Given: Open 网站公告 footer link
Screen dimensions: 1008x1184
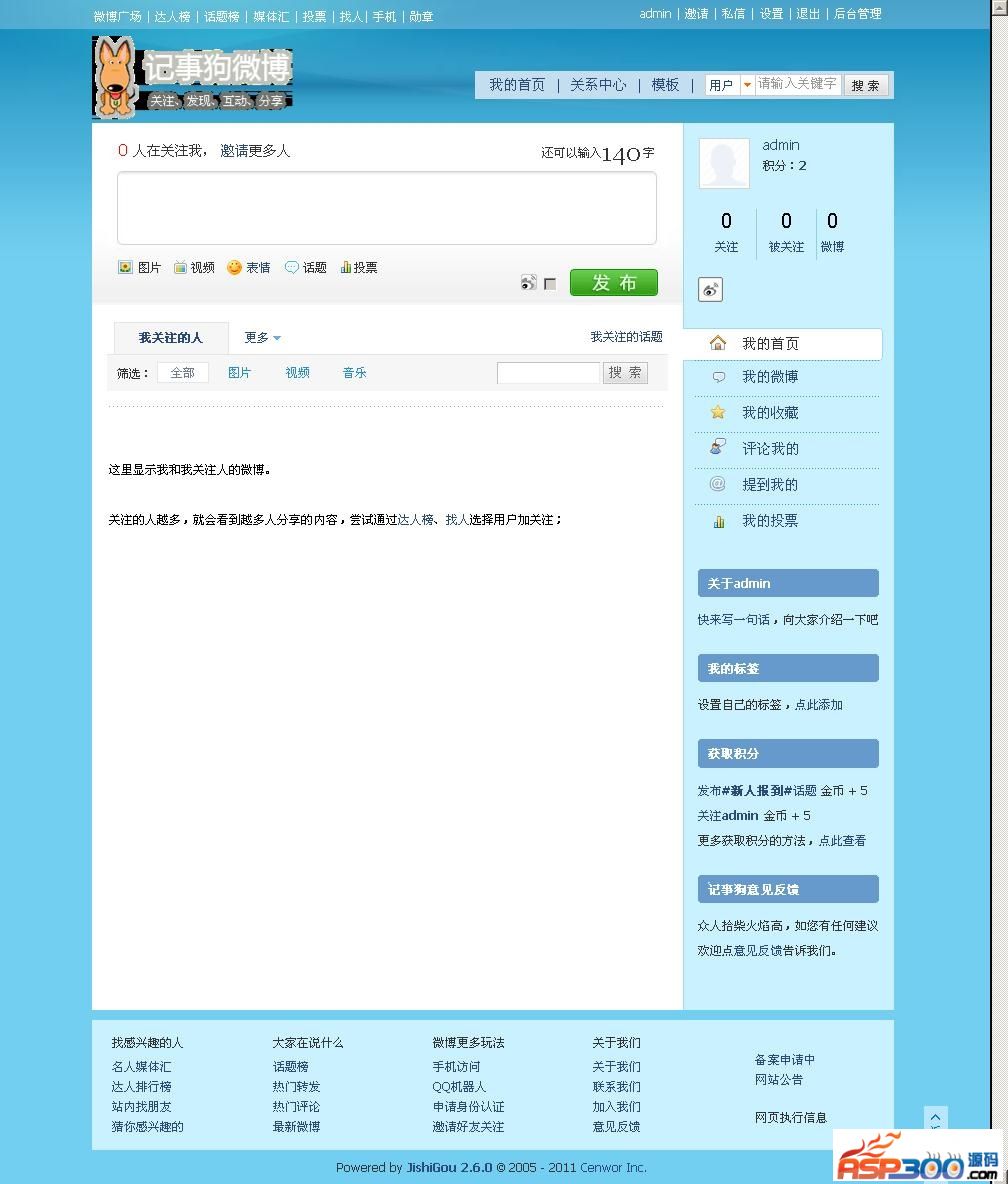Looking at the screenshot, I should [x=778, y=1080].
